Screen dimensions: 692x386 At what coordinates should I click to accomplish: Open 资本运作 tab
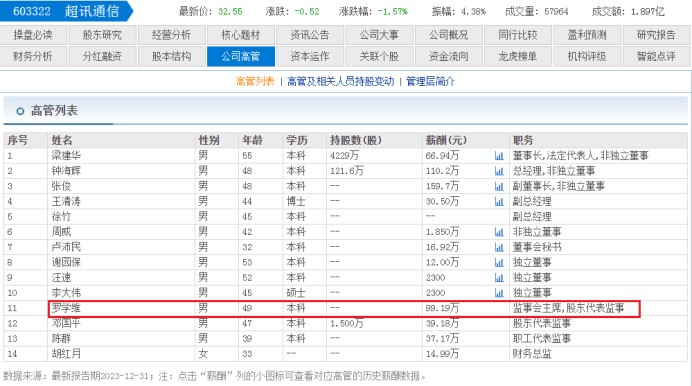click(310, 56)
